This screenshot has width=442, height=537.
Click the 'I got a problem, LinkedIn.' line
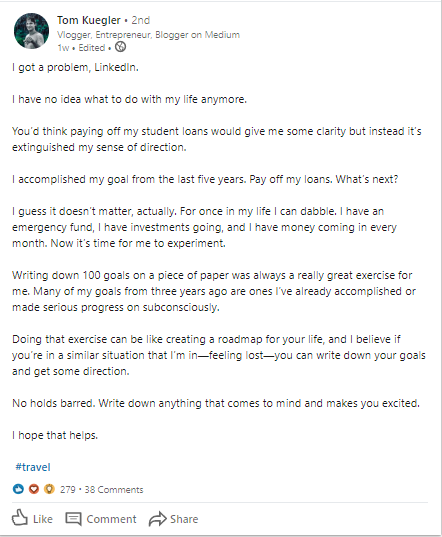coord(75,67)
